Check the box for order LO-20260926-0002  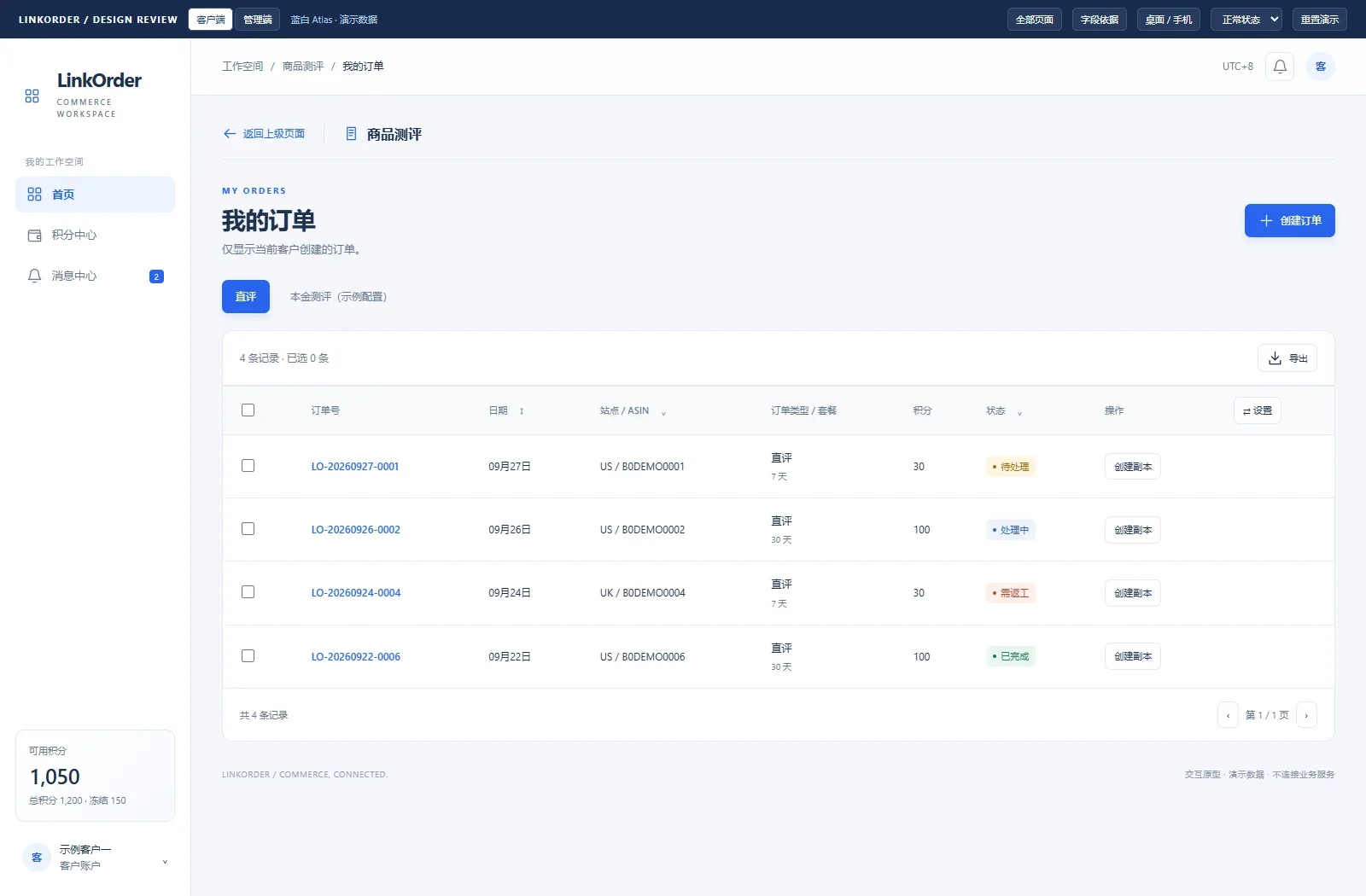(248, 529)
